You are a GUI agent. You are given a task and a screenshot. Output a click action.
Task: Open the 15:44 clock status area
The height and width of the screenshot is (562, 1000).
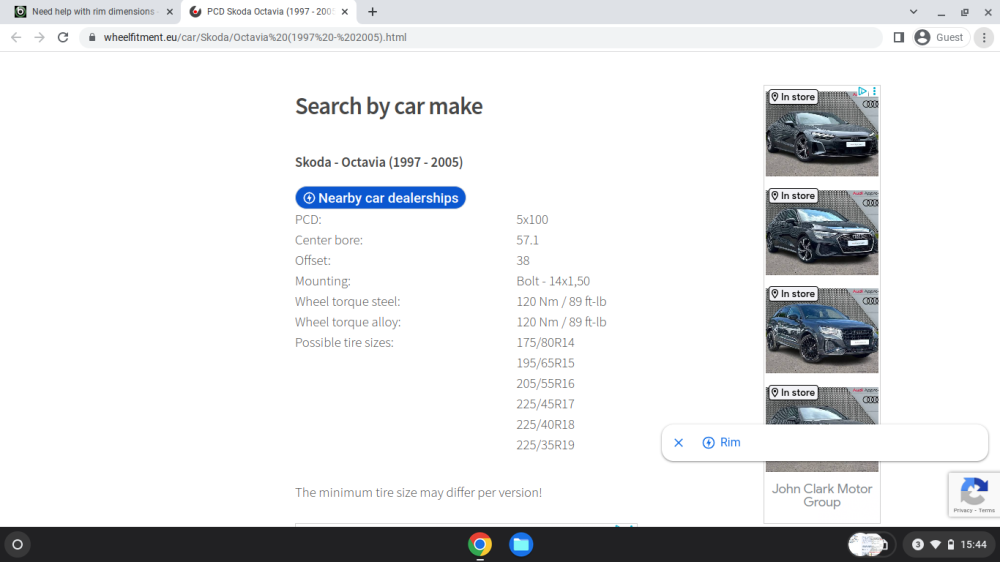[973, 545]
